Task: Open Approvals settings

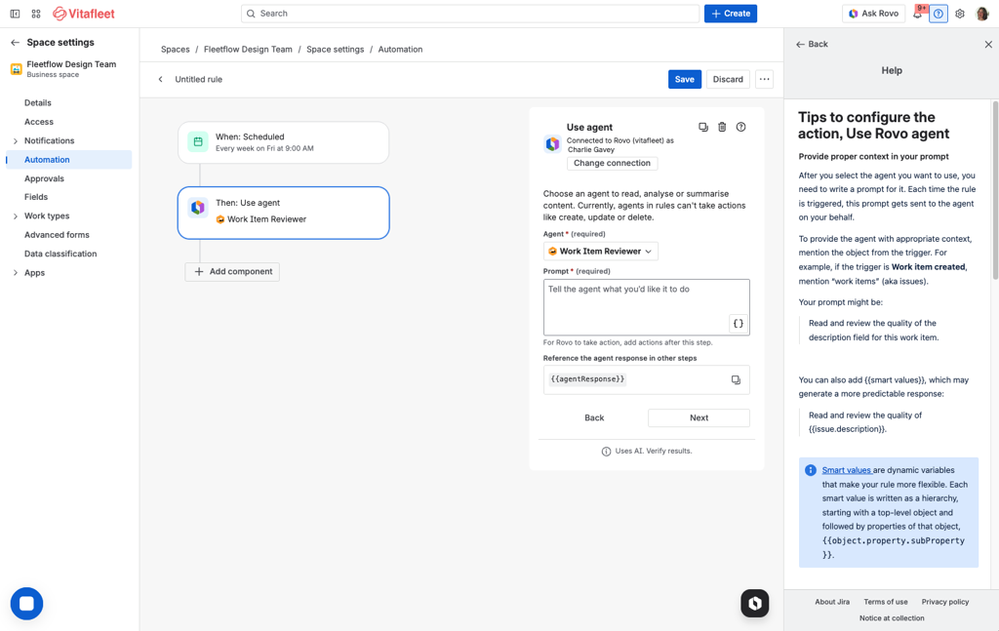Action: 44,178
